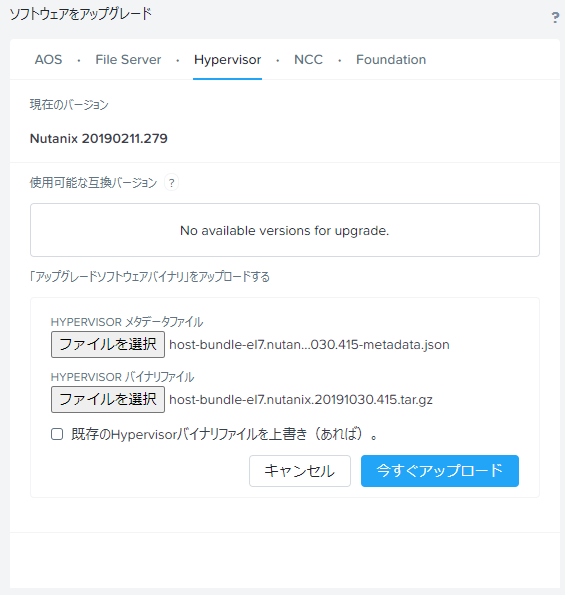Enable overwrite existing Hypervisor binary checkbox
Viewport: 565px width, 595px height.
click(x=57, y=434)
